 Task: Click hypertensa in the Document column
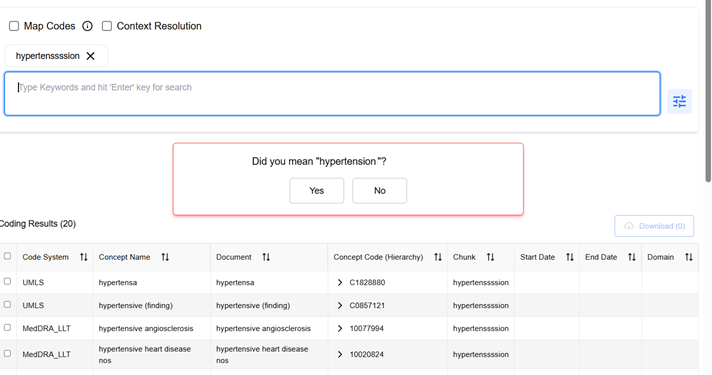[235, 282]
